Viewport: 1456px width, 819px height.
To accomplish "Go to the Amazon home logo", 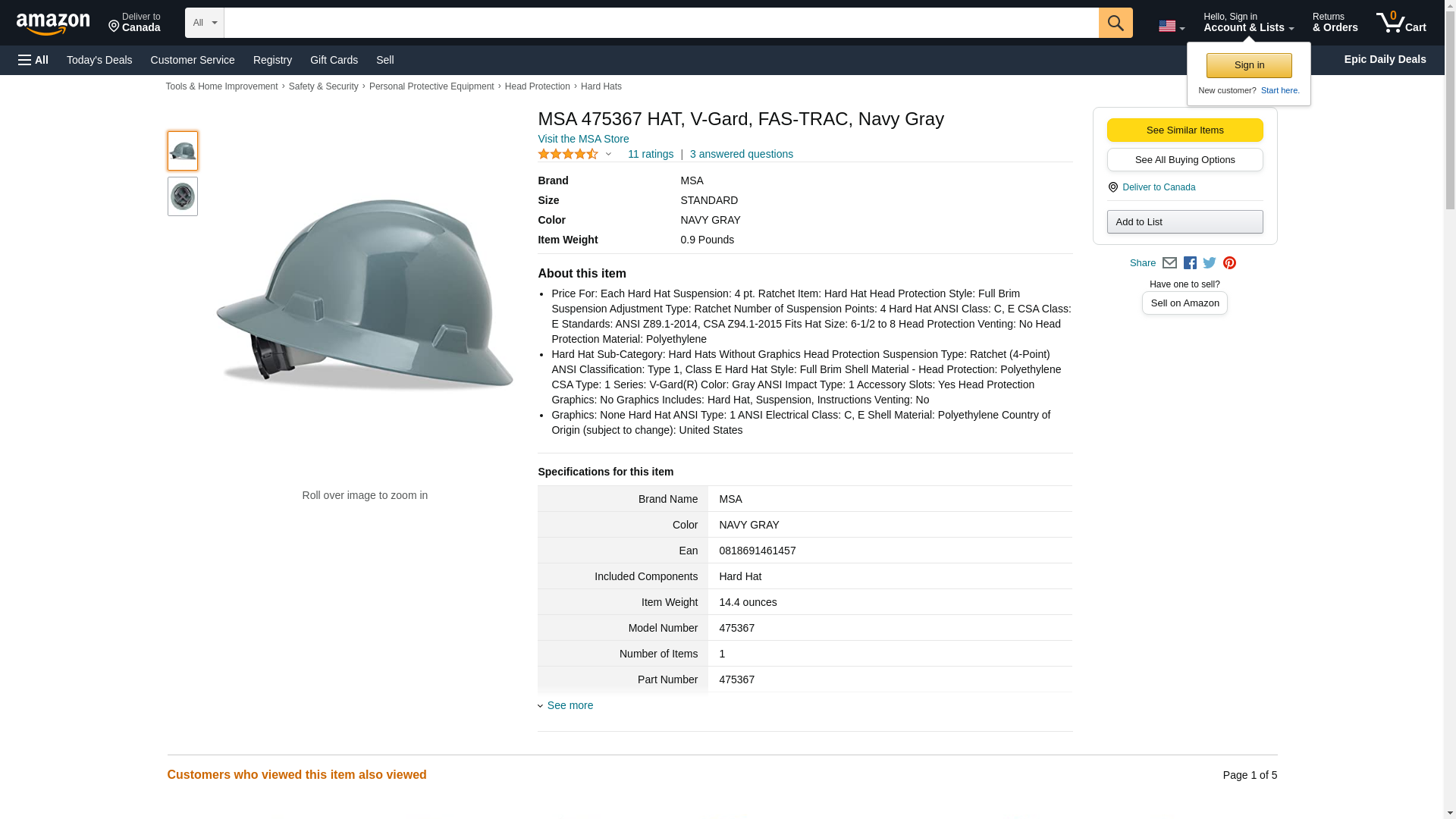I will pyautogui.click(x=53, y=24).
